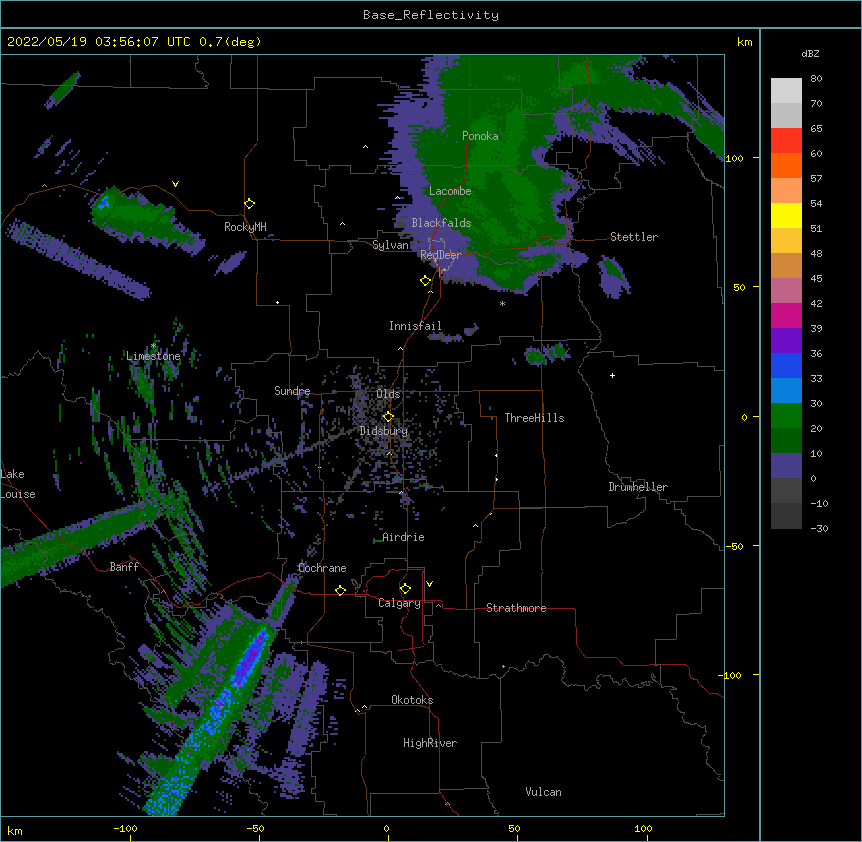862x842 pixels.
Task: Pick the purple 36–39 dBZ legend swatch
Action: [x=786, y=341]
